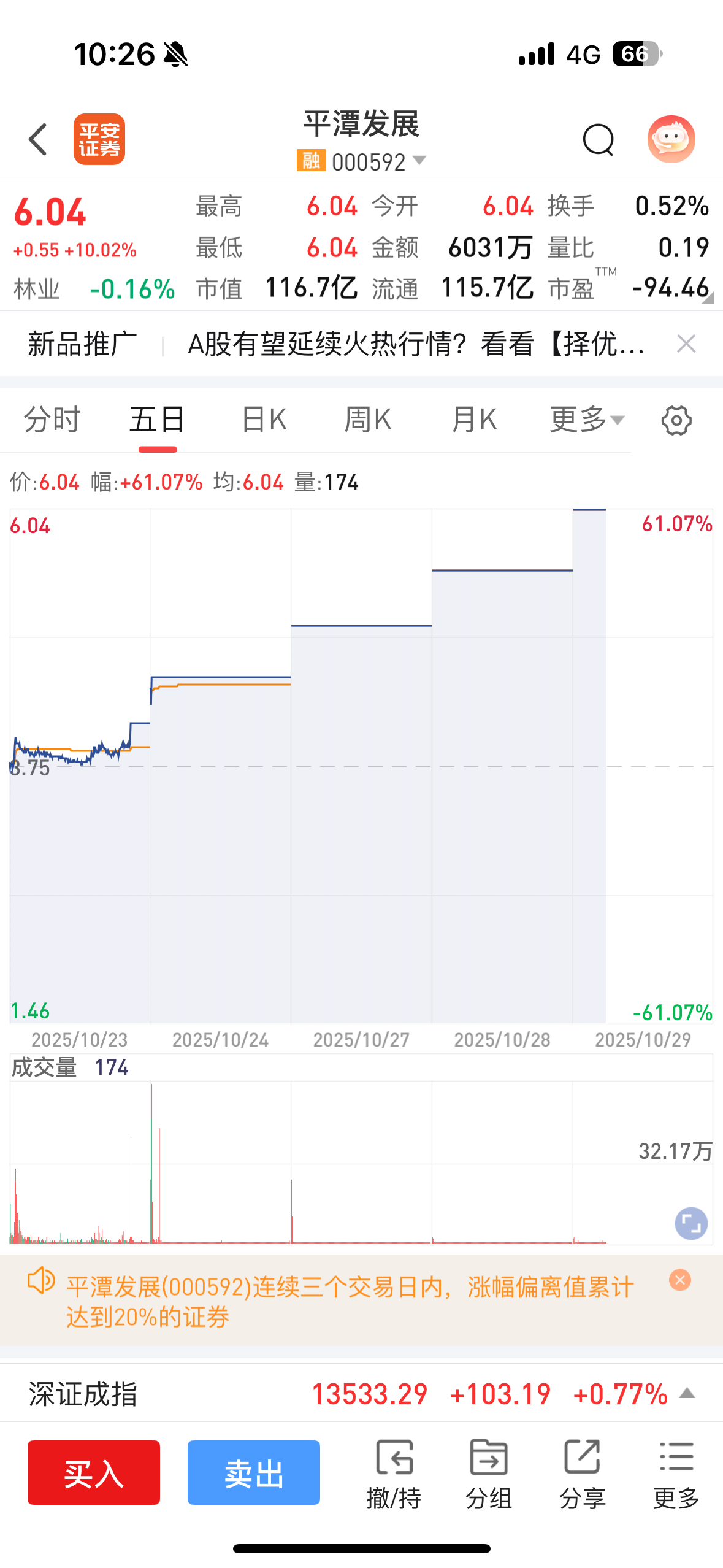
Task: Close the orange price deviation alert
Action: [680, 1280]
